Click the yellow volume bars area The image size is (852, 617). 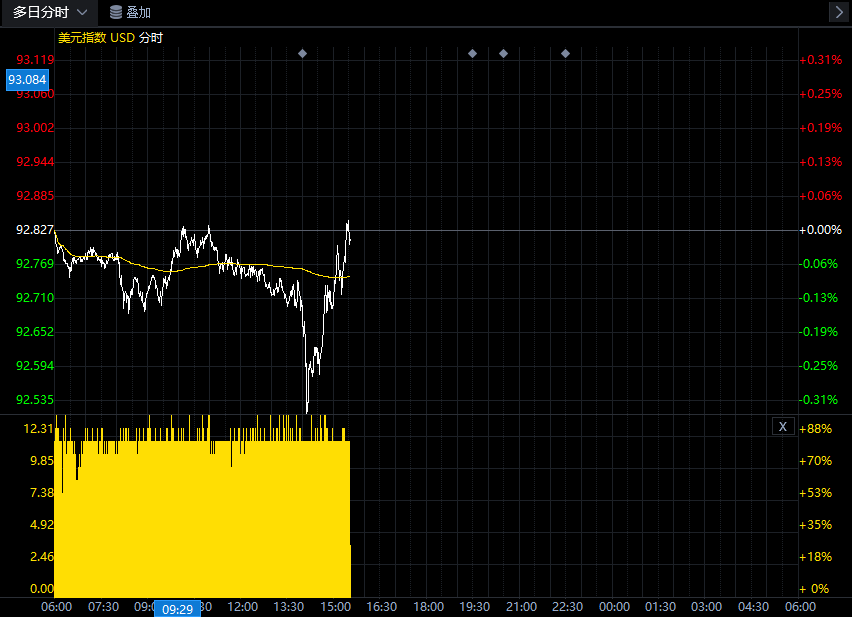coord(200,520)
